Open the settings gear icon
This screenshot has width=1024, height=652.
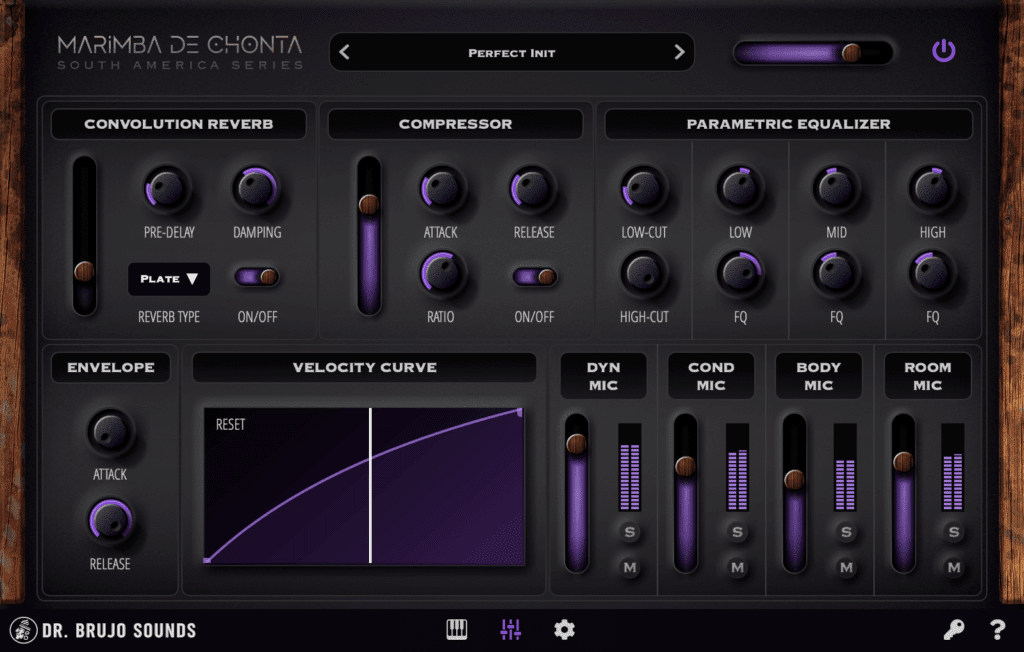click(564, 629)
